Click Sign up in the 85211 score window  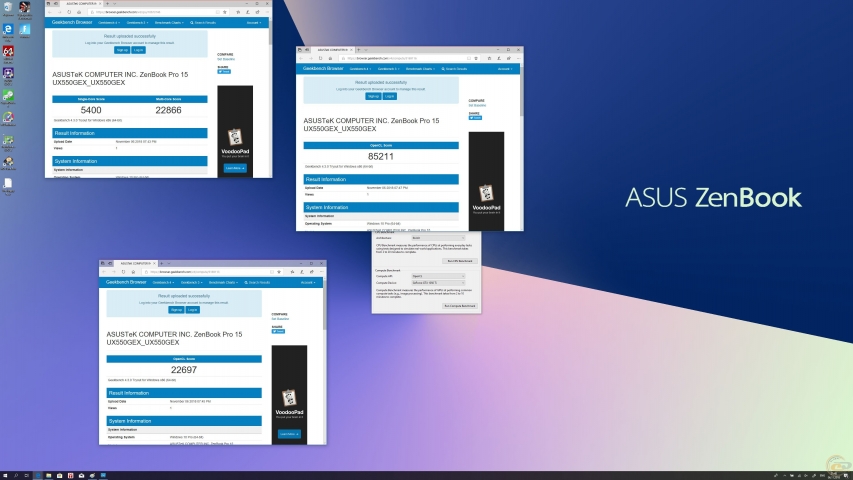point(373,96)
